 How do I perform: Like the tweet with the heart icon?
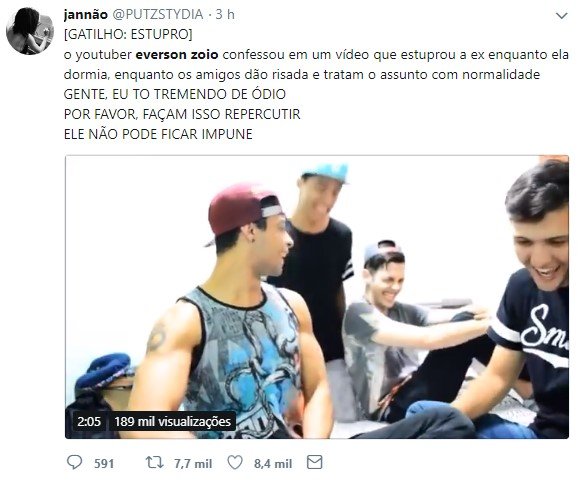coord(235,462)
